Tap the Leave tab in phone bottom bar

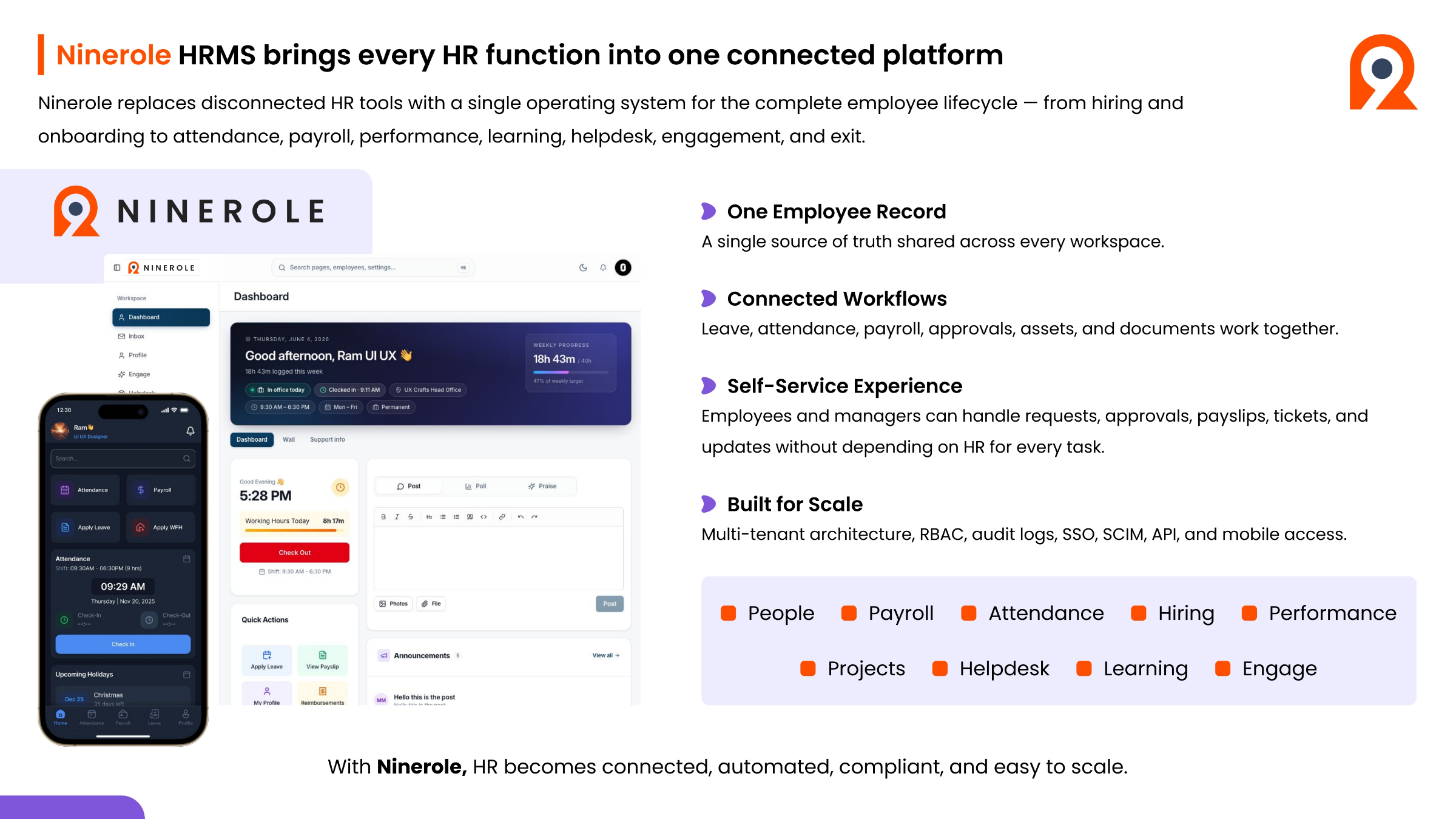(x=155, y=717)
